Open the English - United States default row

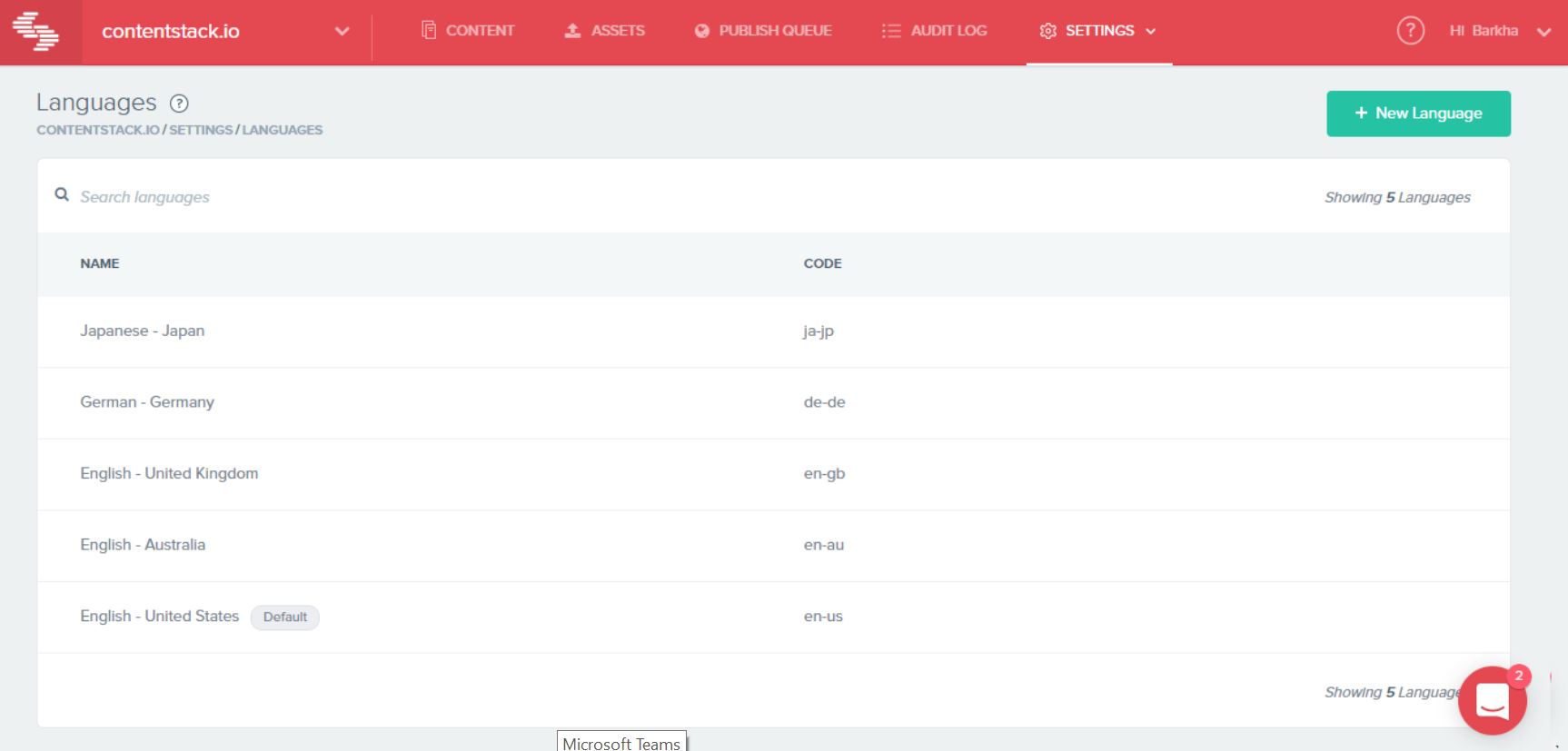(x=773, y=618)
